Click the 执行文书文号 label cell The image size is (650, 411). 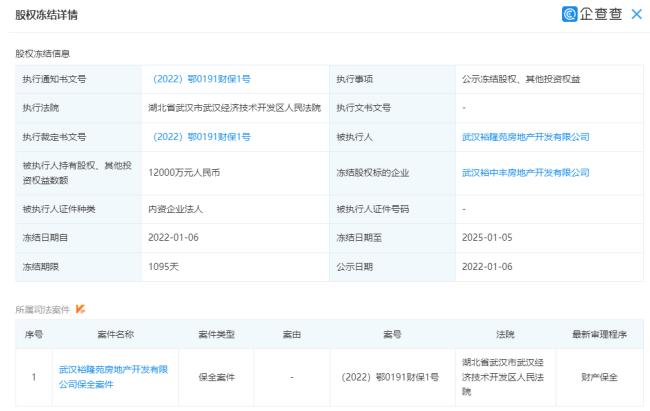(x=393, y=108)
